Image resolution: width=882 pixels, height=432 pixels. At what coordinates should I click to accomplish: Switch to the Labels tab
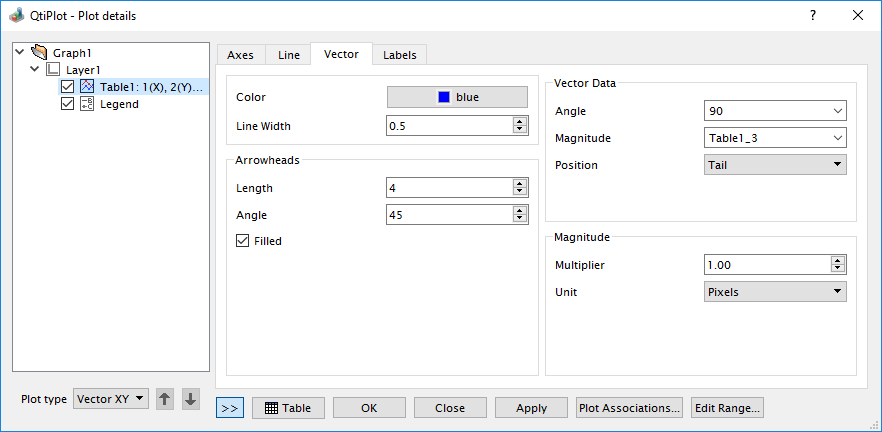pos(400,55)
